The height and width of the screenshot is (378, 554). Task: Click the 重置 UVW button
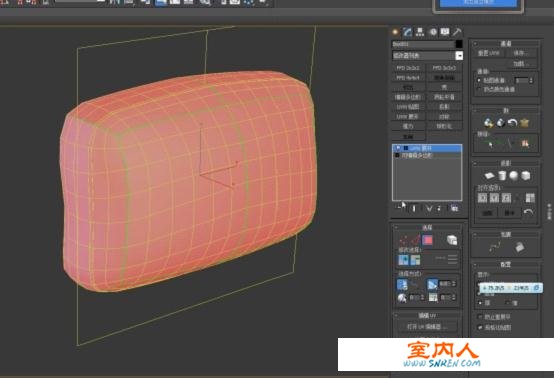pos(489,53)
